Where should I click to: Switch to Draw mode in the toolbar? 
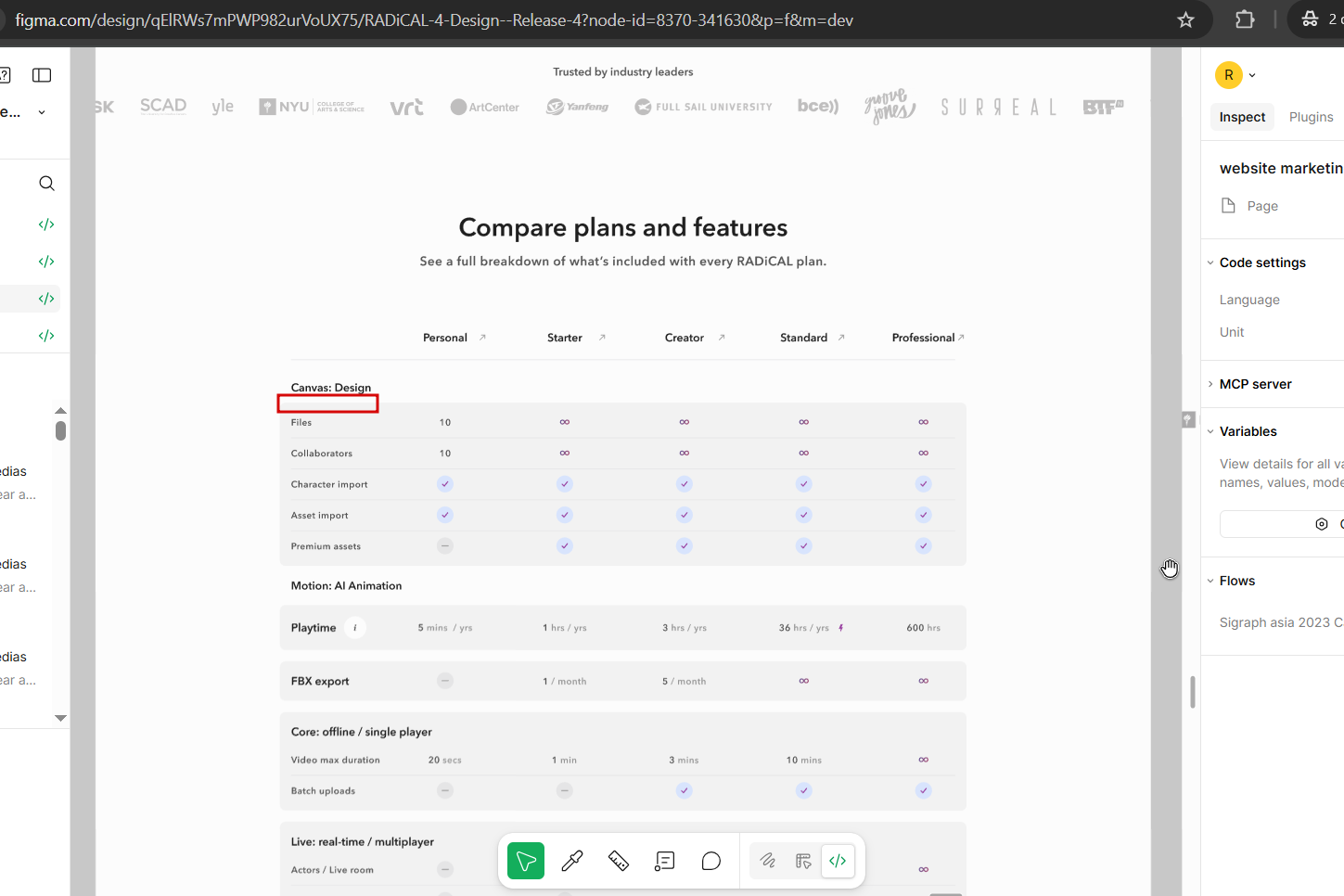768,861
